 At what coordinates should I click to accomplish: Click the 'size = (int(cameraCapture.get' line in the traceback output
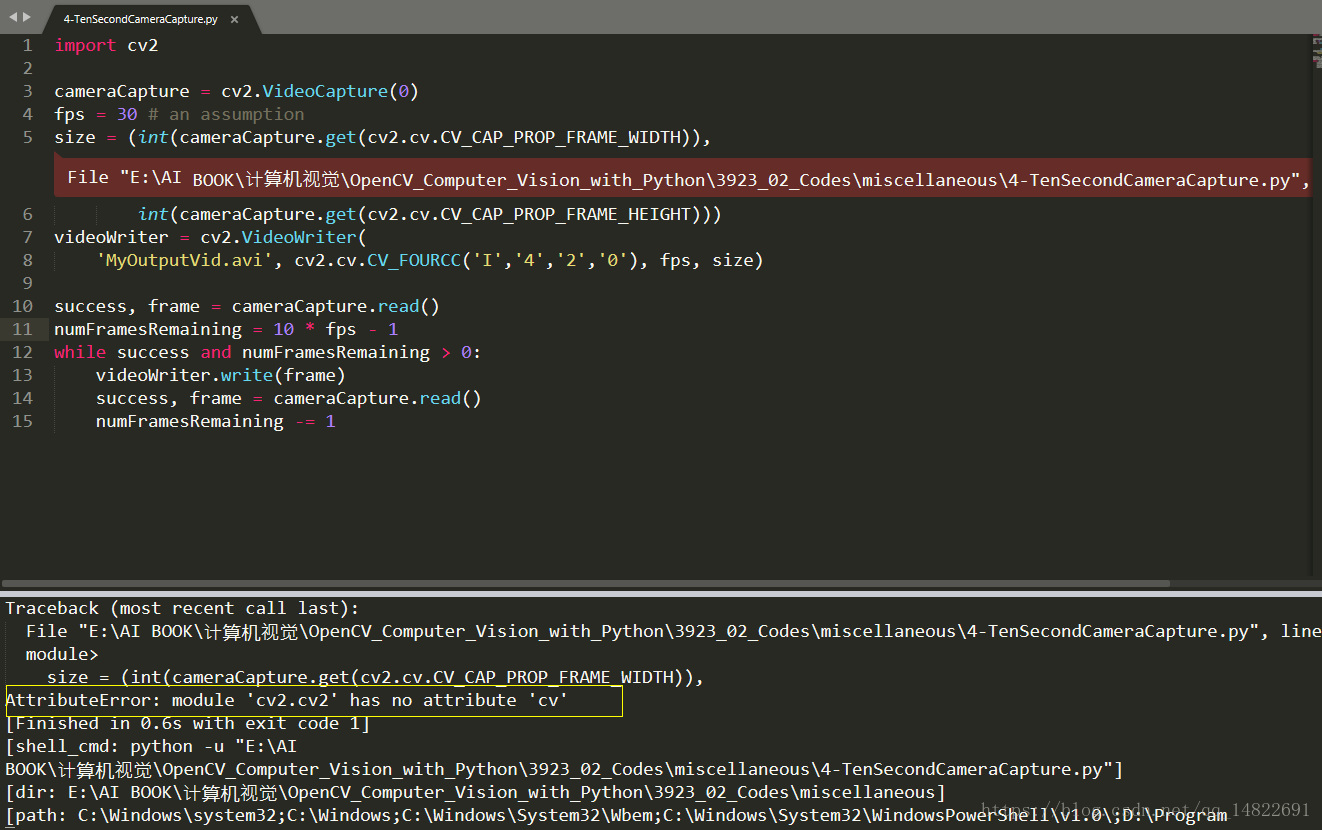point(376,677)
